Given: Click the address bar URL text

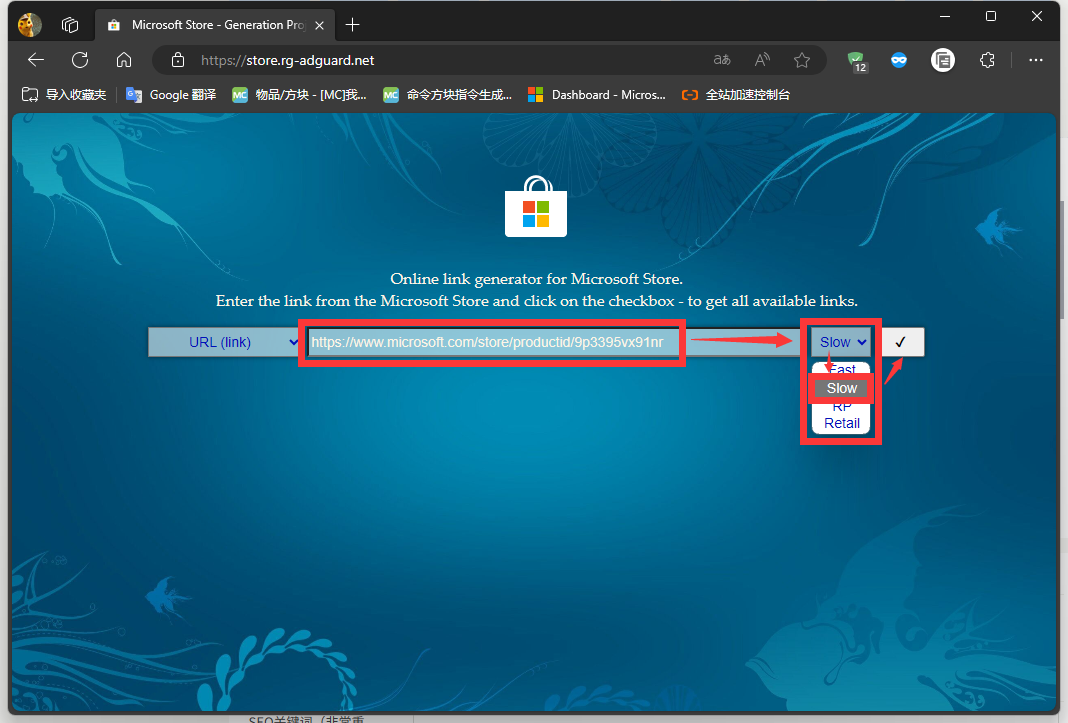Looking at the screenshot, I should [x=287, y=60].
